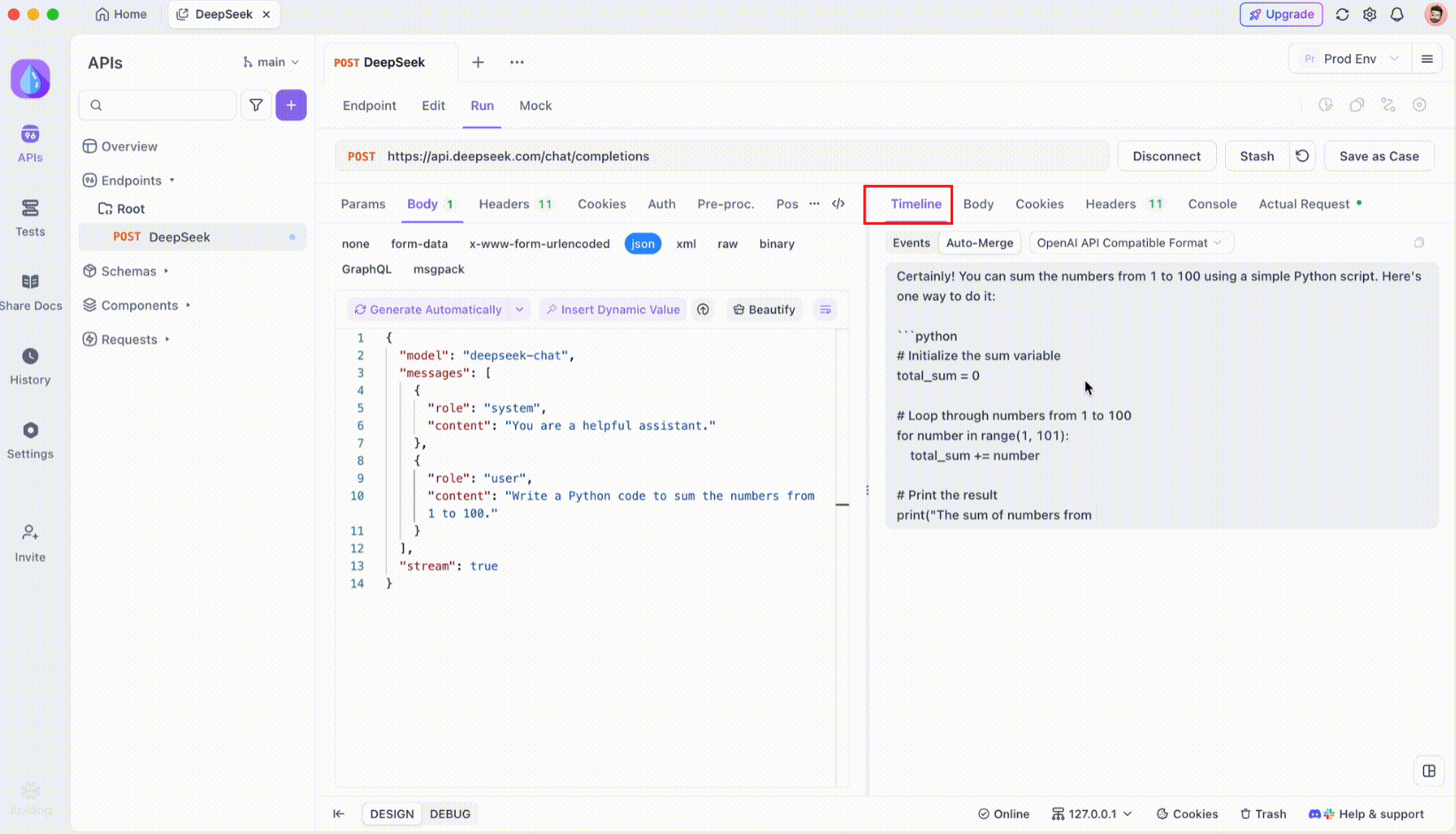
Task: Click the upload icon beside Insert Dynamic Value
Action: pyautogui.click(x=703, y=310)
